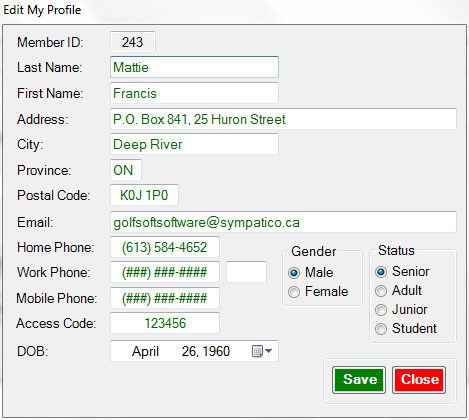Screen dimensions: 469x420
Task: Choose the Adult status radio button
Action: 381,291
